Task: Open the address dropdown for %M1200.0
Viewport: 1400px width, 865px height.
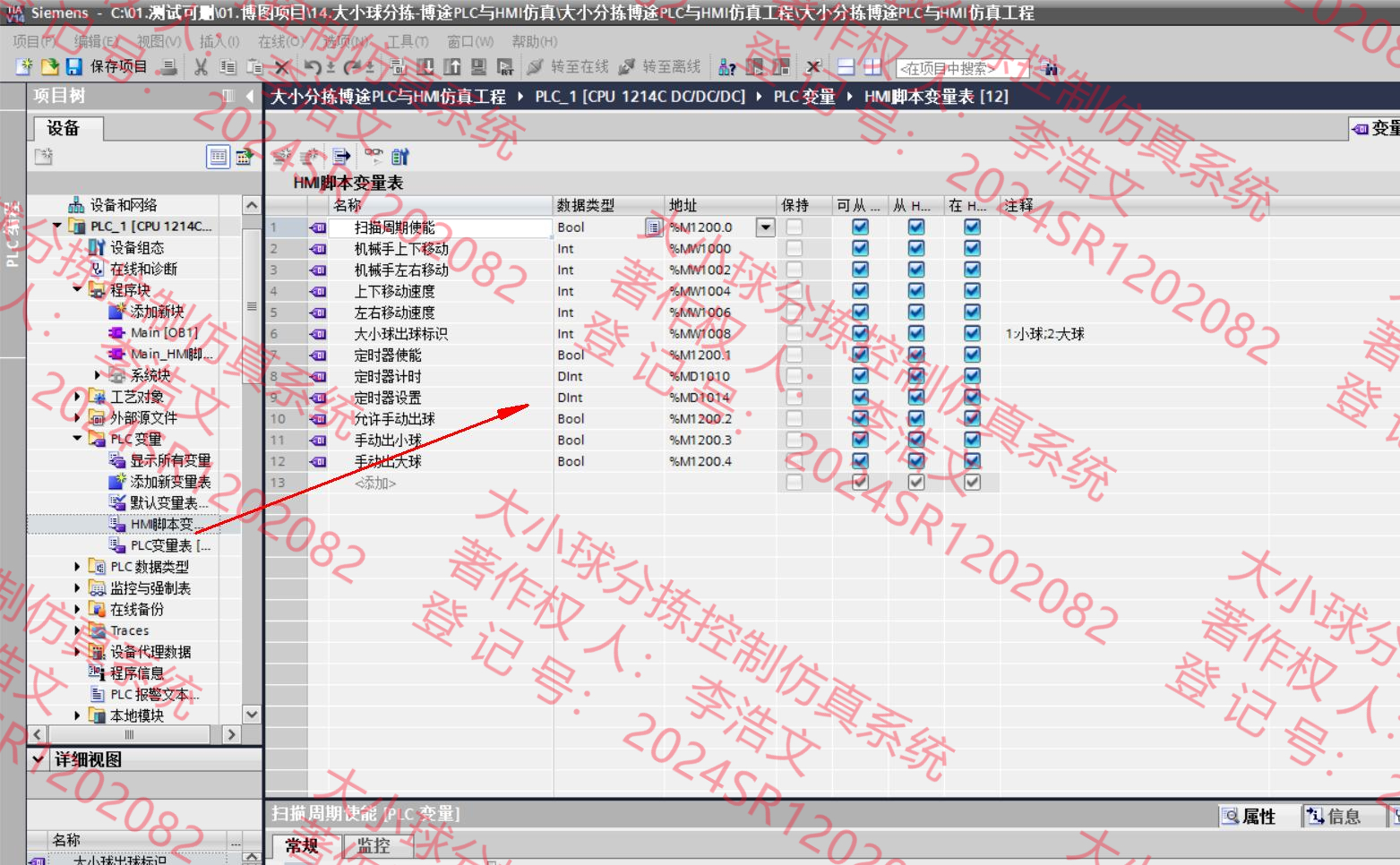Action: click(x=765, y=227)
